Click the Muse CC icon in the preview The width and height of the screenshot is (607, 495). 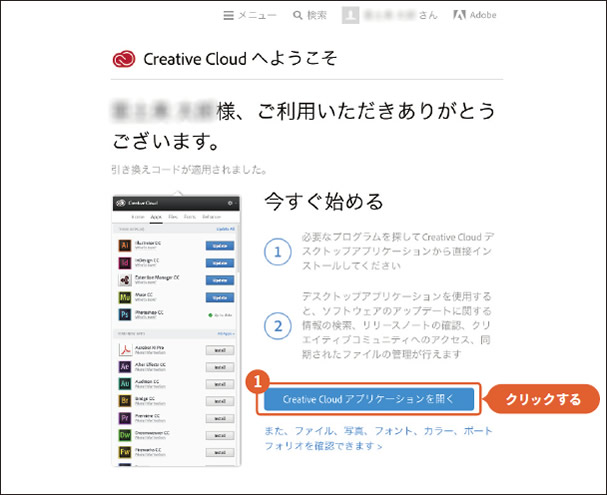(125, 297)
